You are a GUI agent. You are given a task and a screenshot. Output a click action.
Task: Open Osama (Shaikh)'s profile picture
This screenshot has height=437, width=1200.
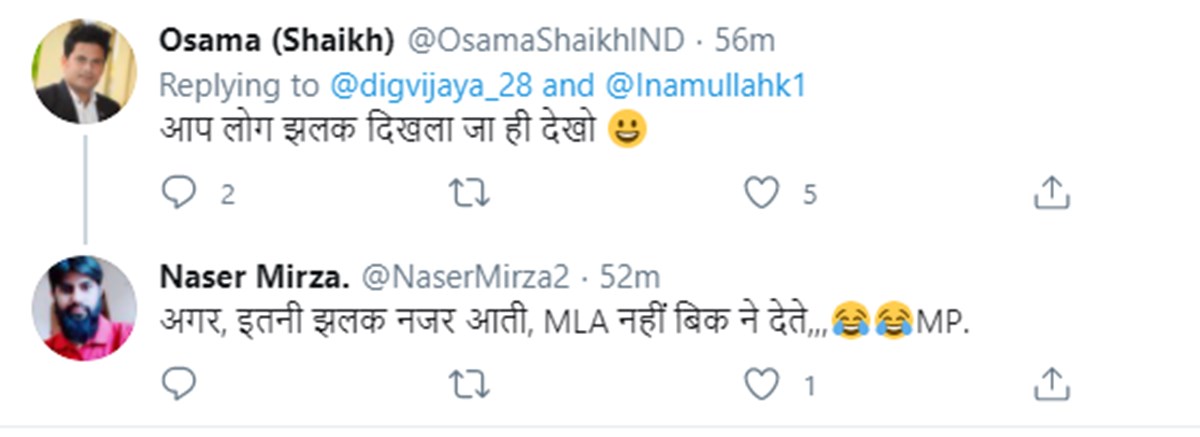[x=84, y=71]
